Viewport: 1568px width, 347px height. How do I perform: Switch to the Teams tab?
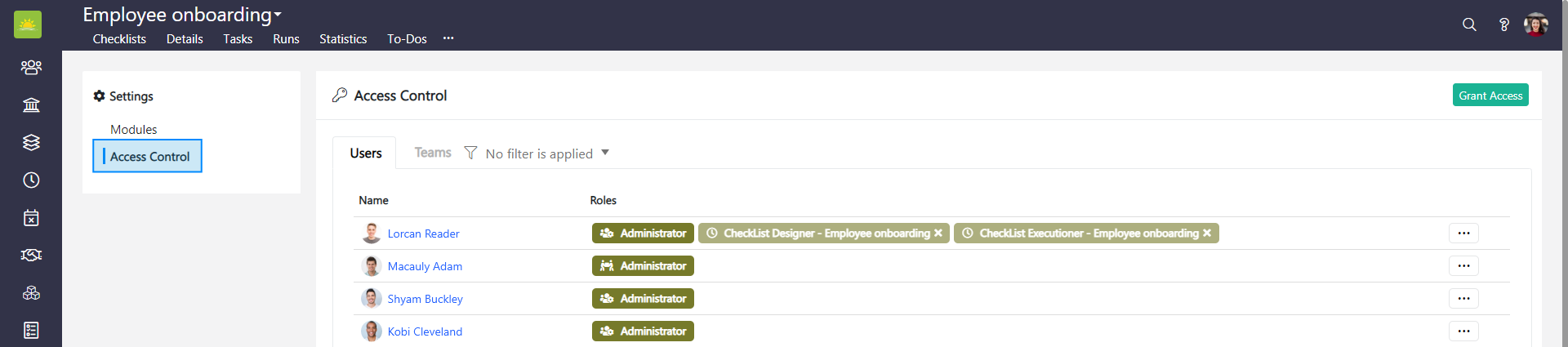432,153
